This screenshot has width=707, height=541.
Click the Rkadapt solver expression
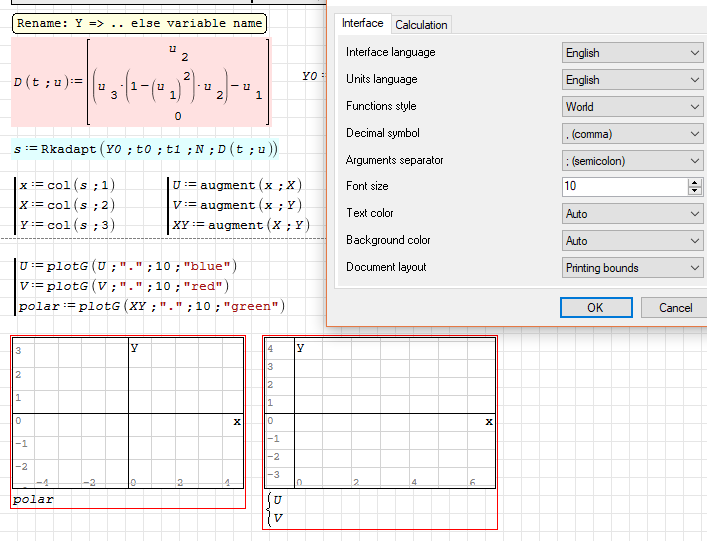[x=147, y=150]
